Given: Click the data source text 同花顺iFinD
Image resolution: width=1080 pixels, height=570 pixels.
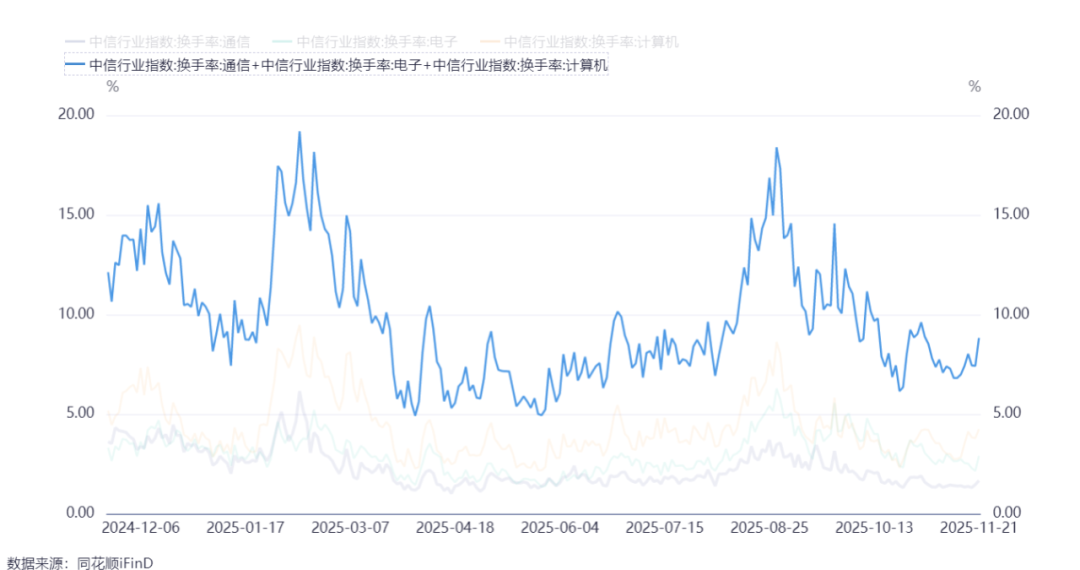Looking at the screenshot, I should (114, 562).
